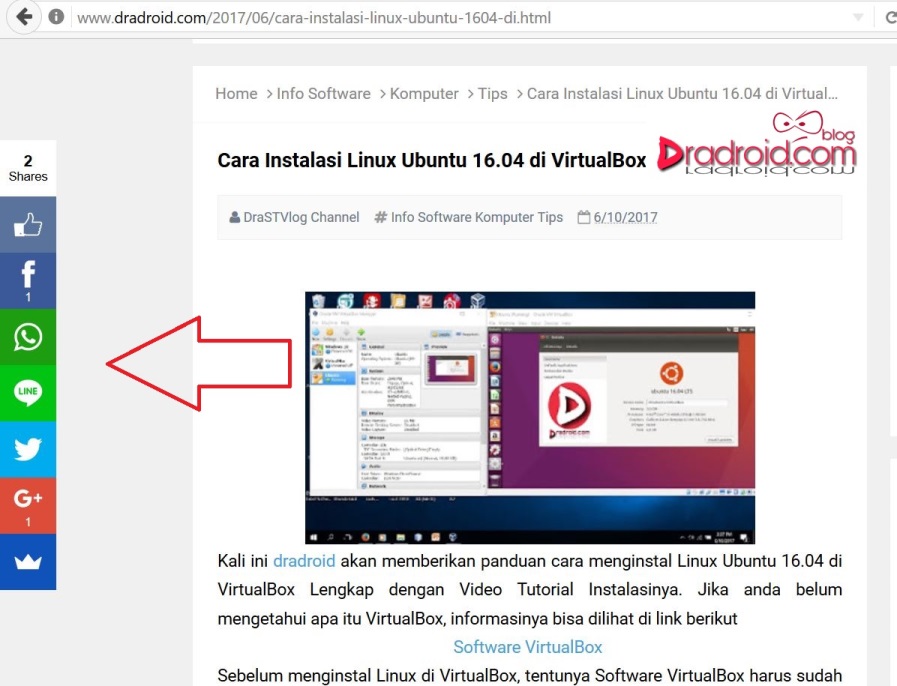Open the Info Software breadcrumb
This screenshot has height=686, width=897.
tap(323, 93)
